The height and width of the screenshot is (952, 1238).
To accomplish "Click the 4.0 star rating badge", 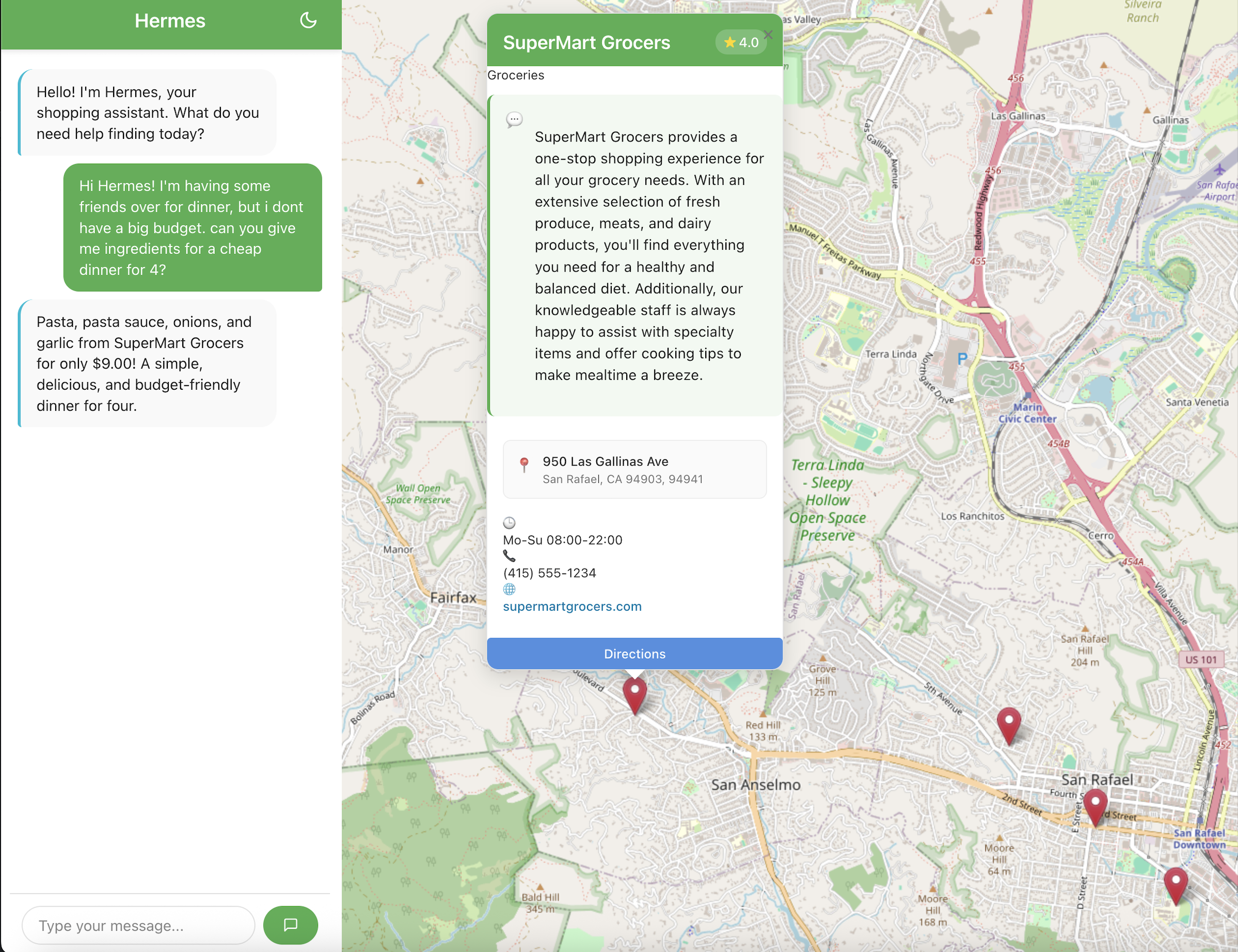I will (740, 42).
